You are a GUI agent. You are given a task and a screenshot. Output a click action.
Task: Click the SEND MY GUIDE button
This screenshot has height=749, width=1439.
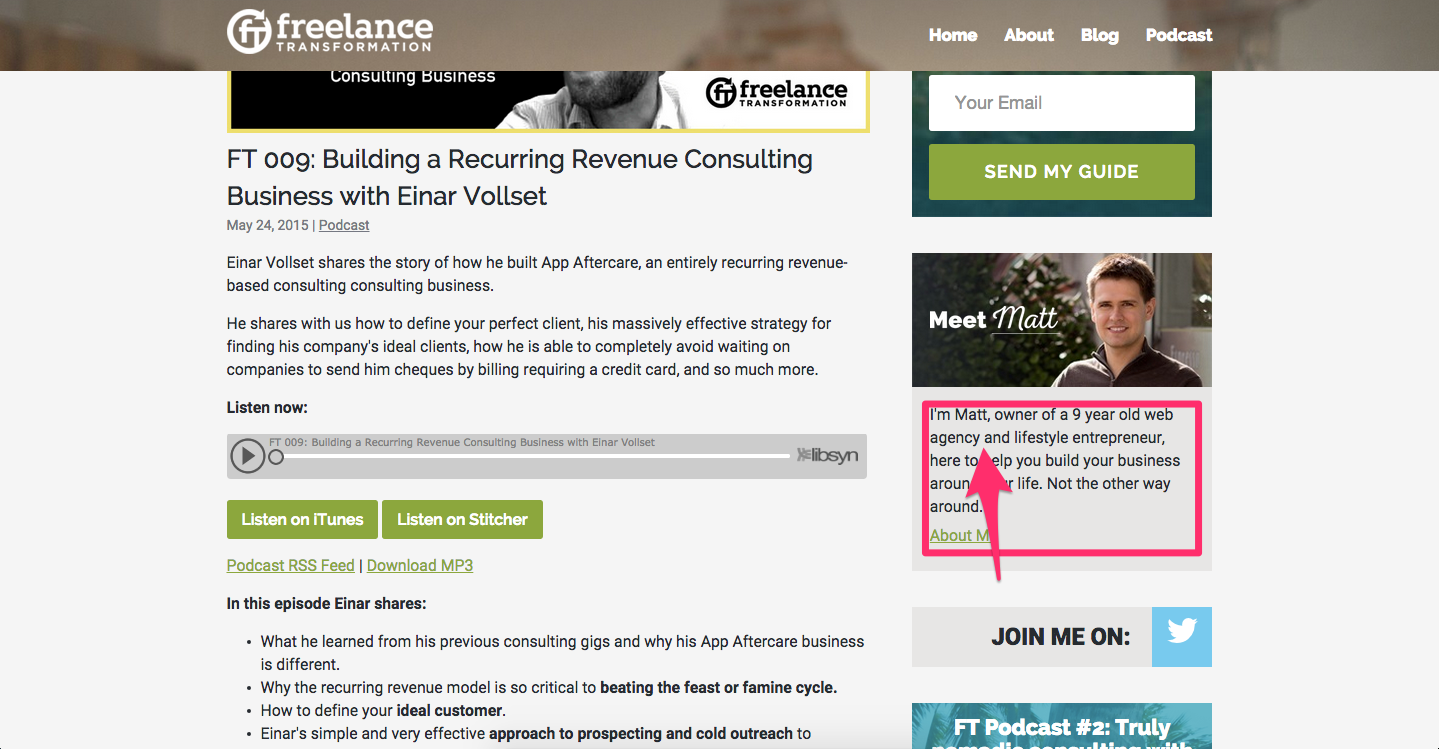coord(1061,172)
